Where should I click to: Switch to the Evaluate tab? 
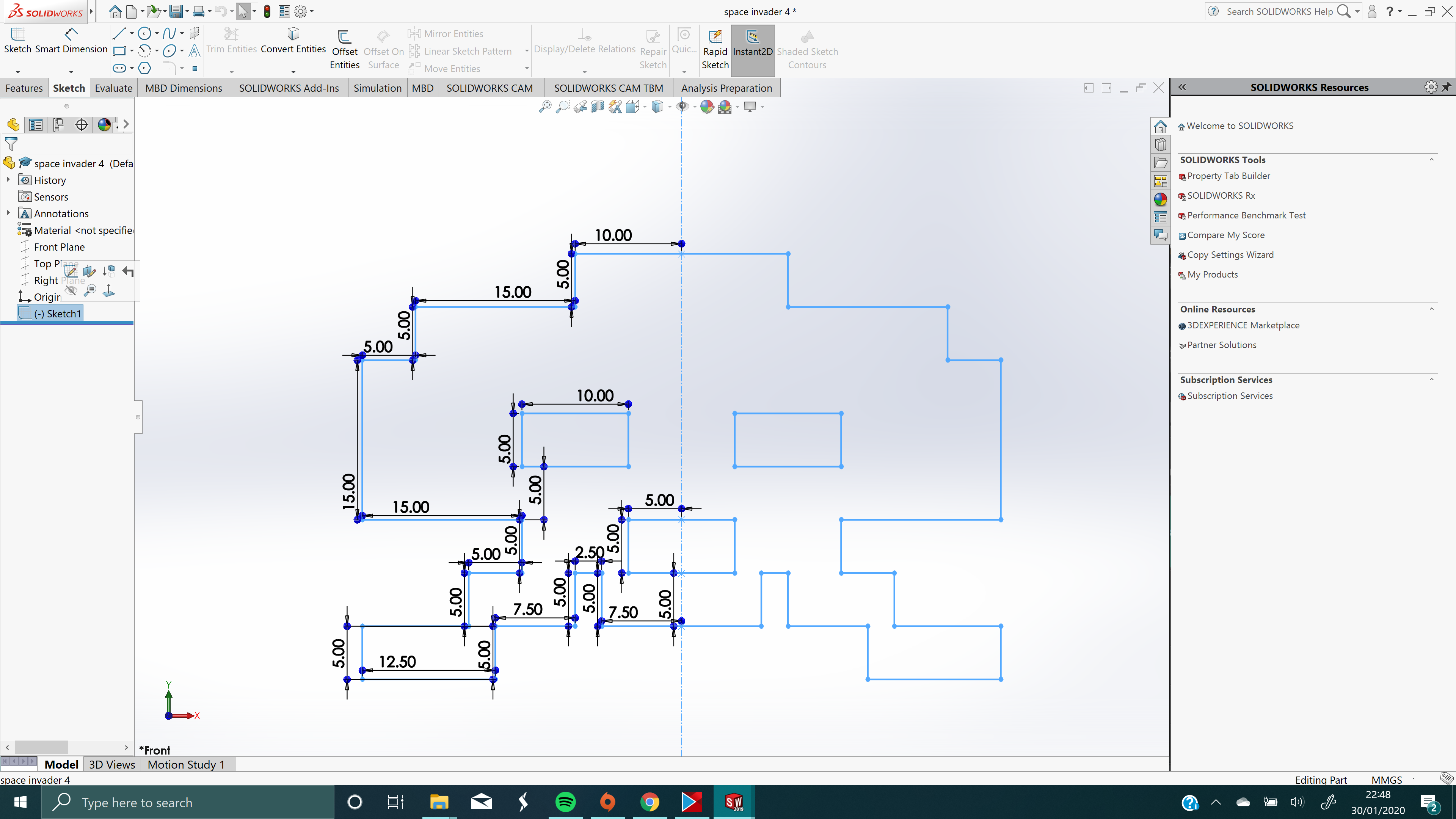[113, 88]
